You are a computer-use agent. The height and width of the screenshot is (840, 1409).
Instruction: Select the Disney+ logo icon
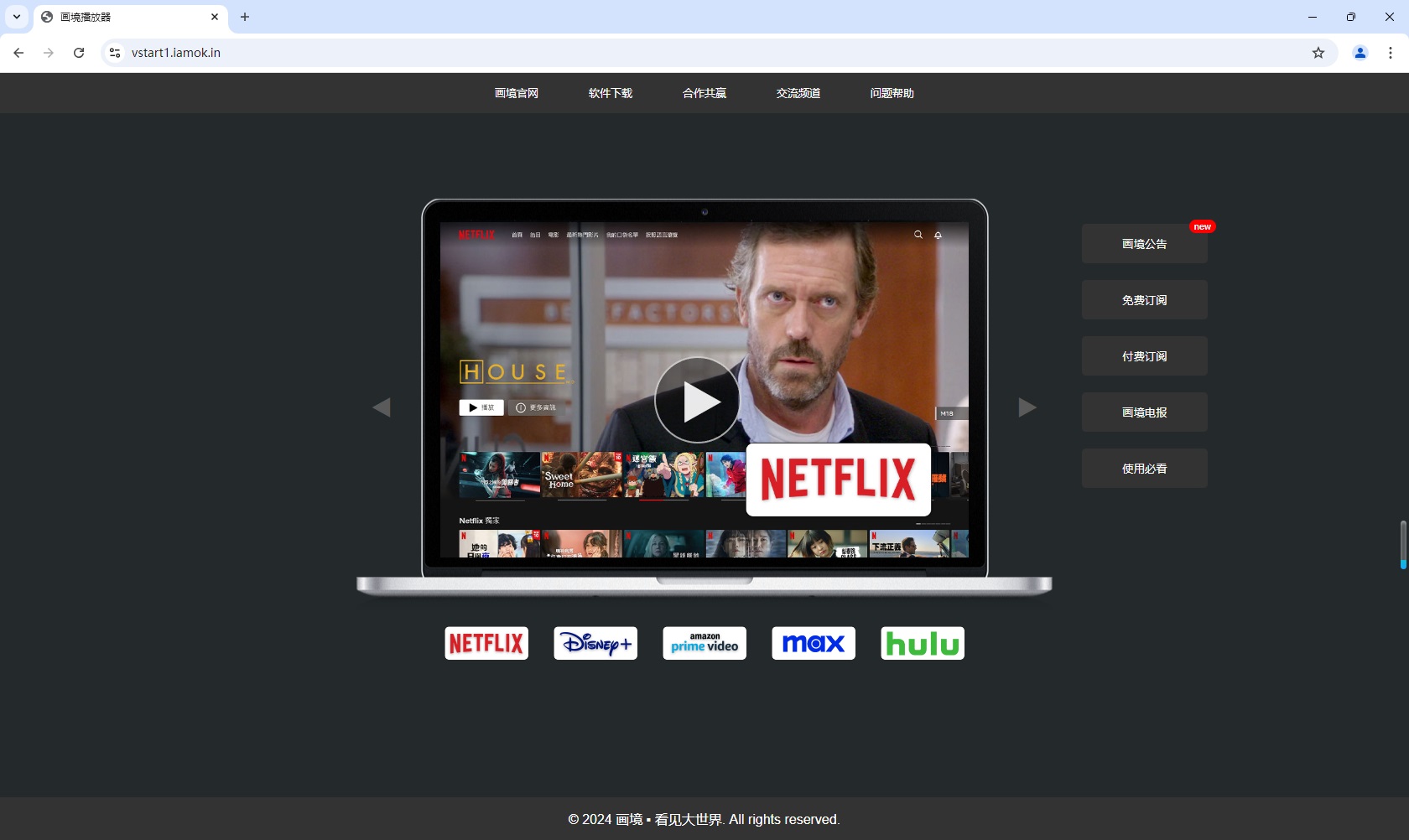pos(595,643)
